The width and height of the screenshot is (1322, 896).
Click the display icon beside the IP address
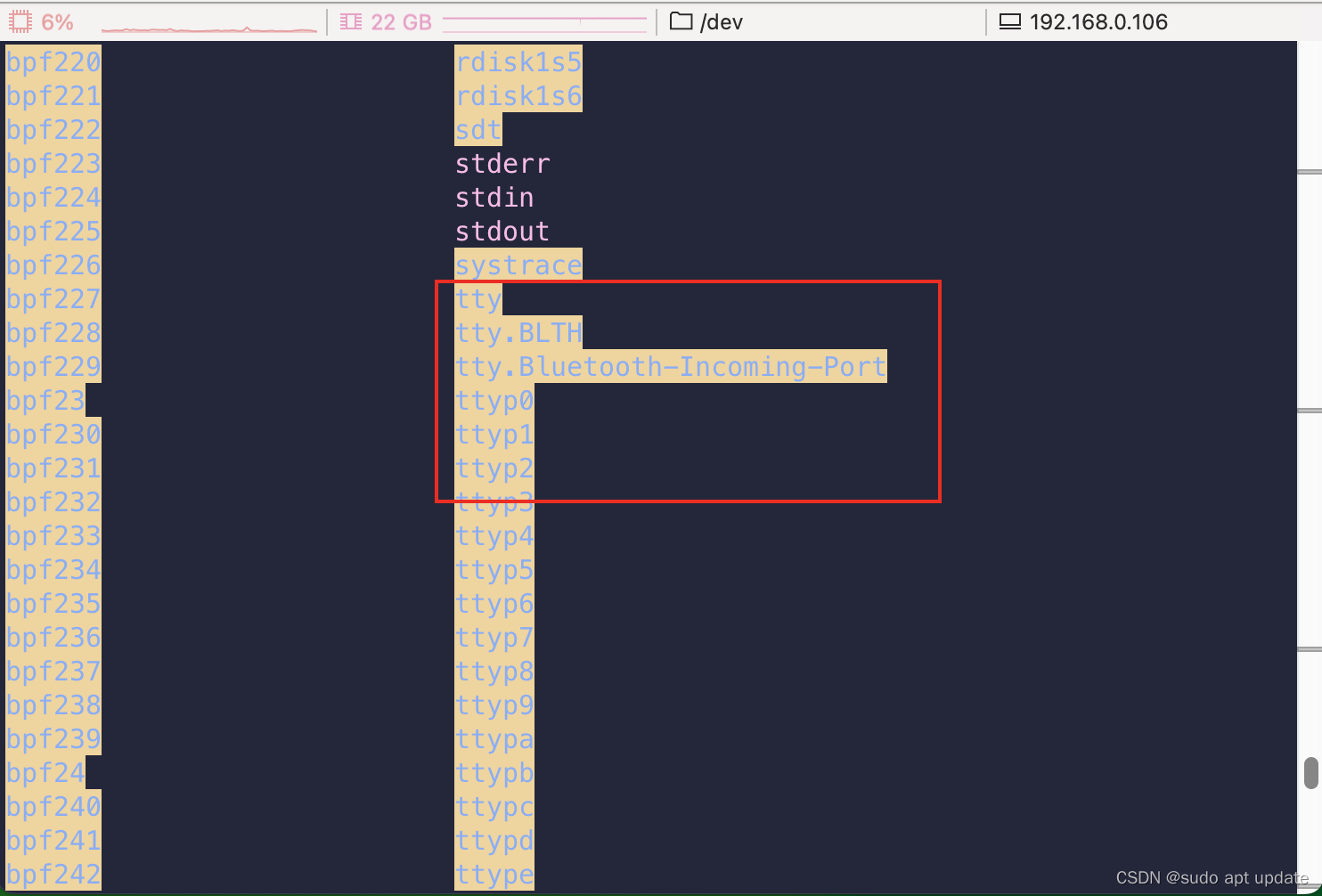(1009, 20)
